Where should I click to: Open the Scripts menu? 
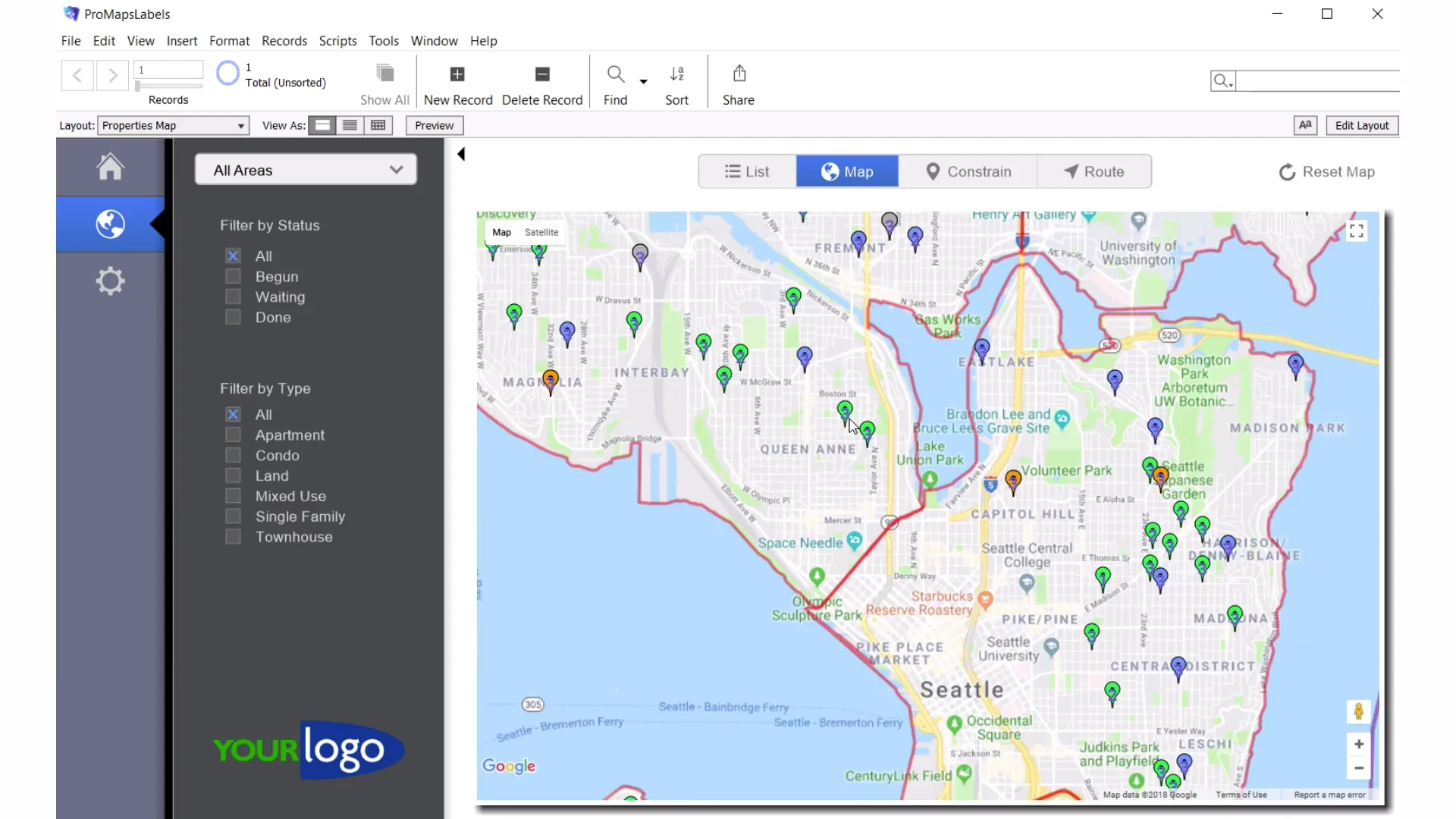337,41
